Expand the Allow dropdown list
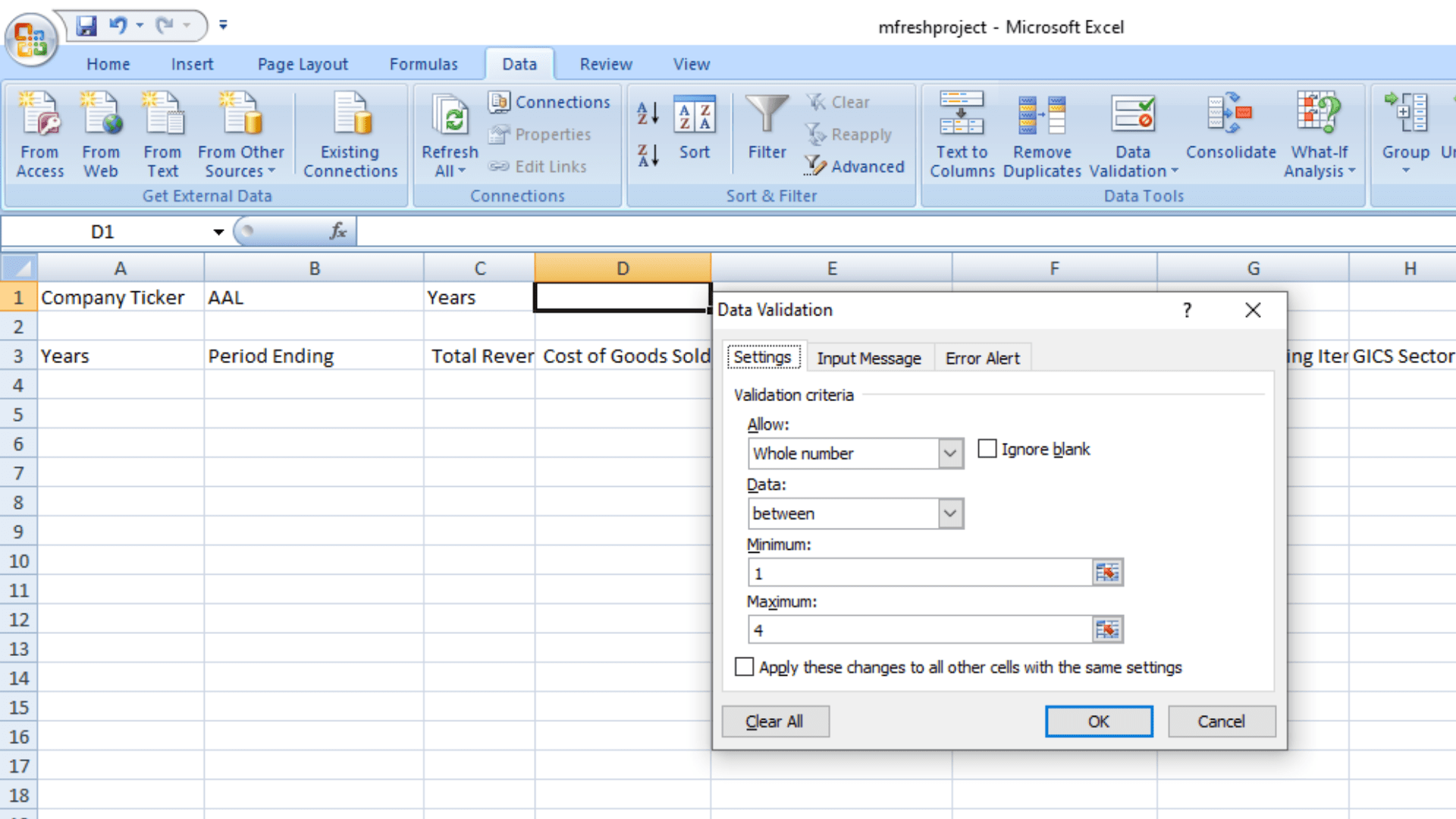 pos(949,453)
